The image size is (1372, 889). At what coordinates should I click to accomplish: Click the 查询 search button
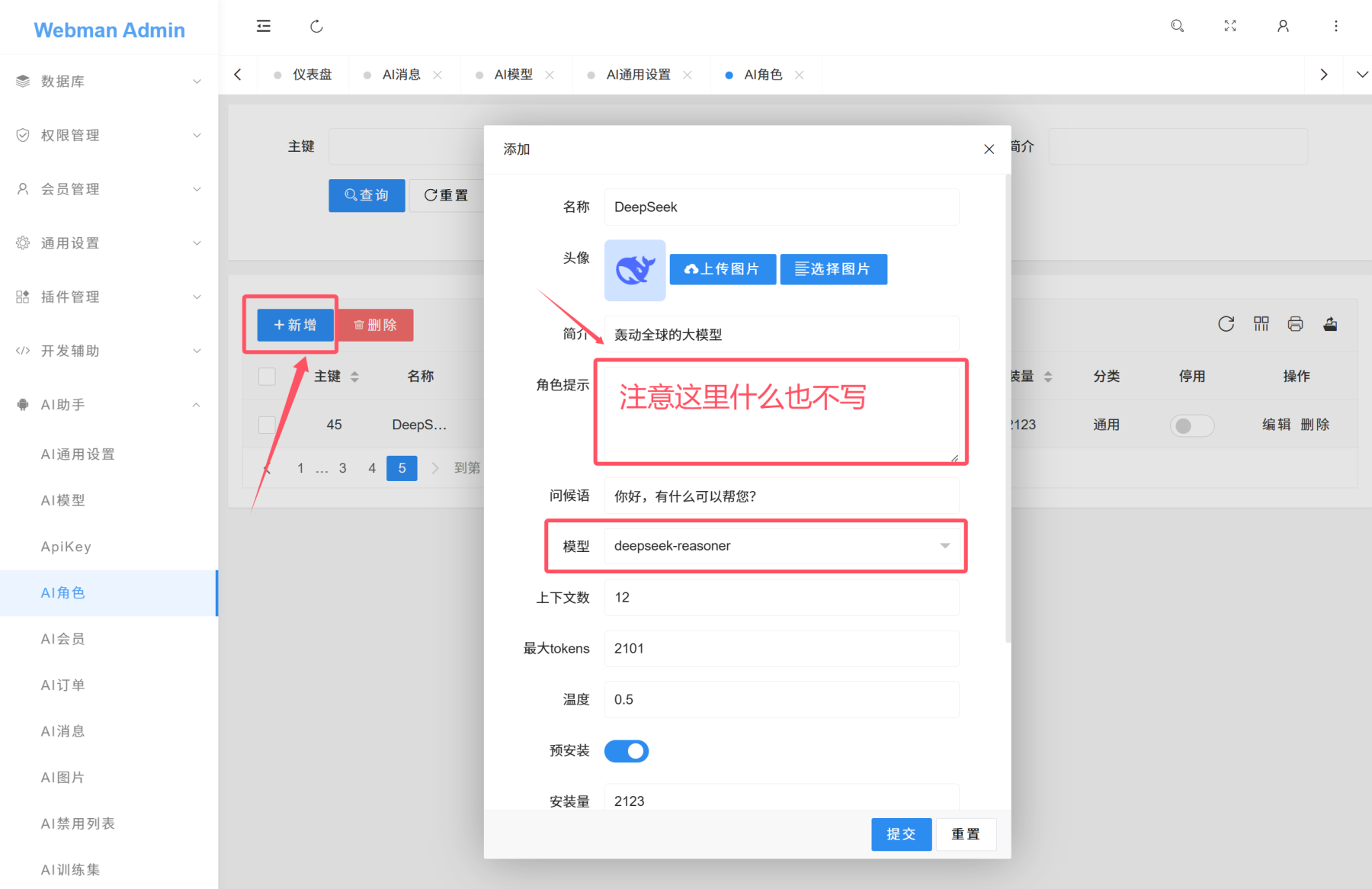[x=367, y=195]
